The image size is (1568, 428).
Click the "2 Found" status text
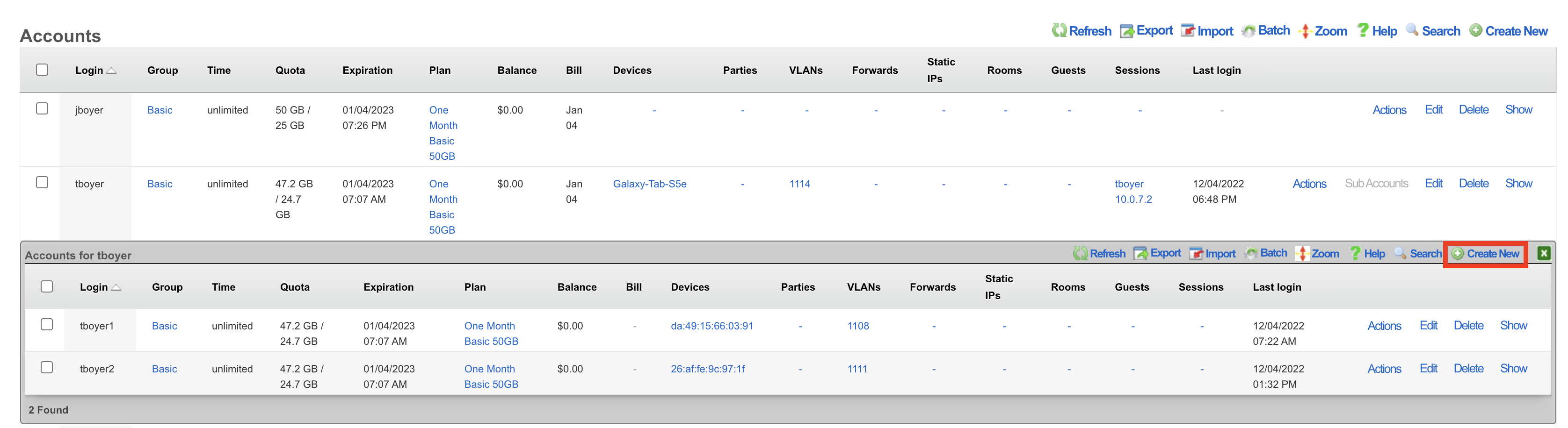coord(48,410)
